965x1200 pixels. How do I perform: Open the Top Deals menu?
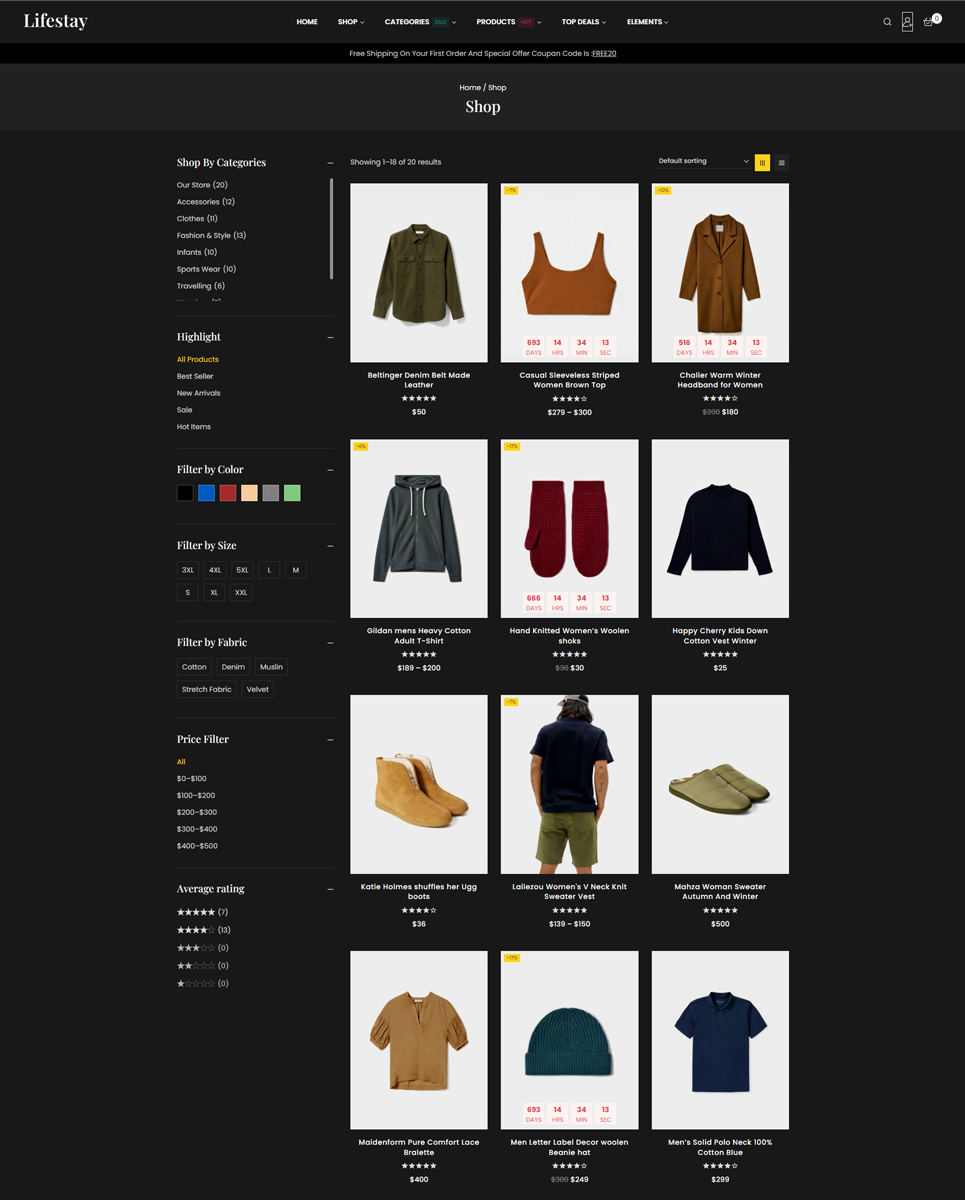pyautogui.click(x=583, y=22)
